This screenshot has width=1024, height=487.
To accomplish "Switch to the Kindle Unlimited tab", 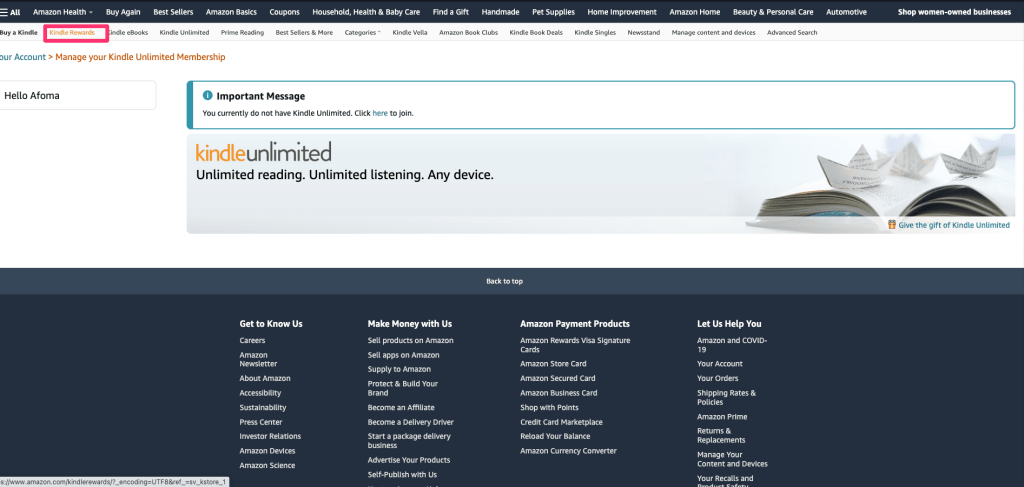I will click(184, 33).
